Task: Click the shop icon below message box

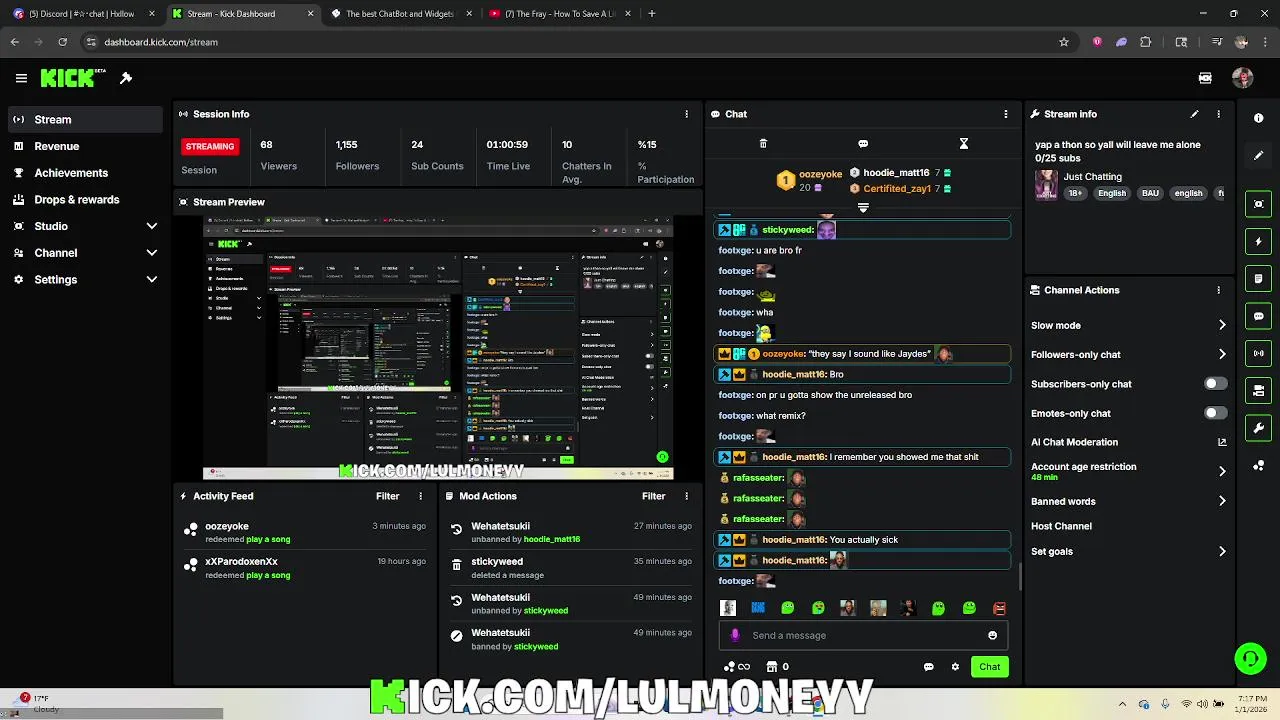Action: click(x=772, y=667)
